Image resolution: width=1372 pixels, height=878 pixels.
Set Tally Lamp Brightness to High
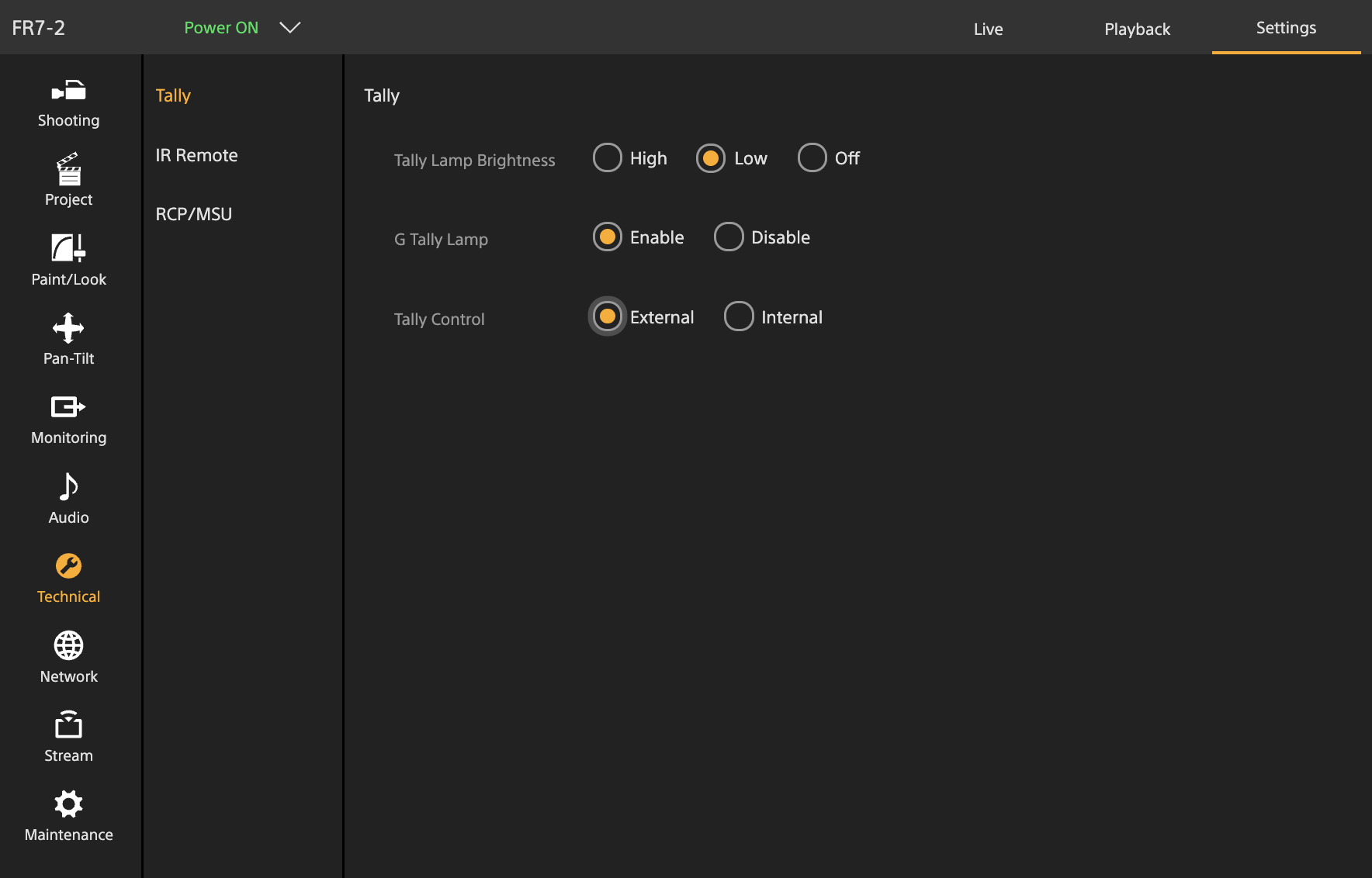[x=608, y=157]
